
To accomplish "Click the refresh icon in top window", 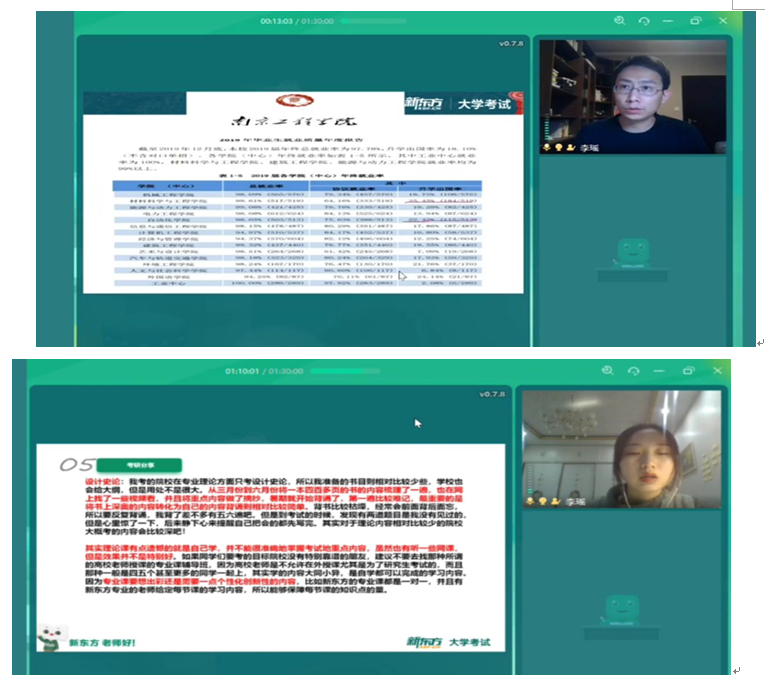I will tap(644, 20).
